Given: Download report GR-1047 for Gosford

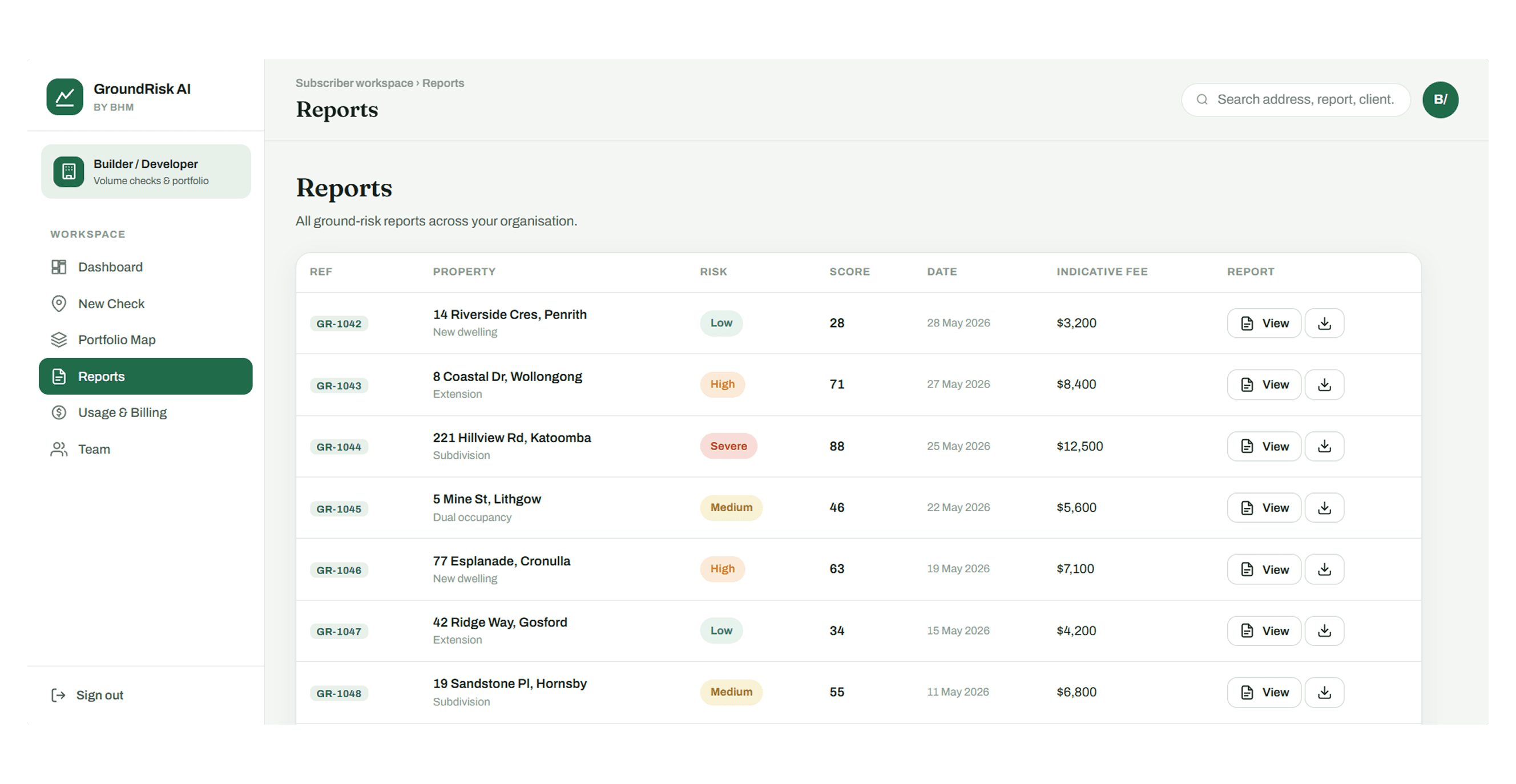Looking at the screenshot, I should coord(1324,631).
